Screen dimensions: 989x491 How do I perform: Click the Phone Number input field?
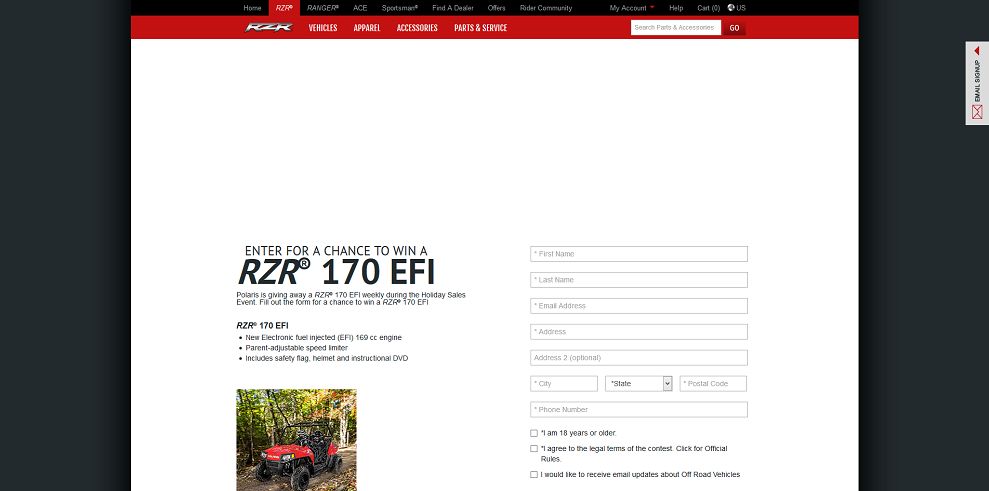click(639, 409)
